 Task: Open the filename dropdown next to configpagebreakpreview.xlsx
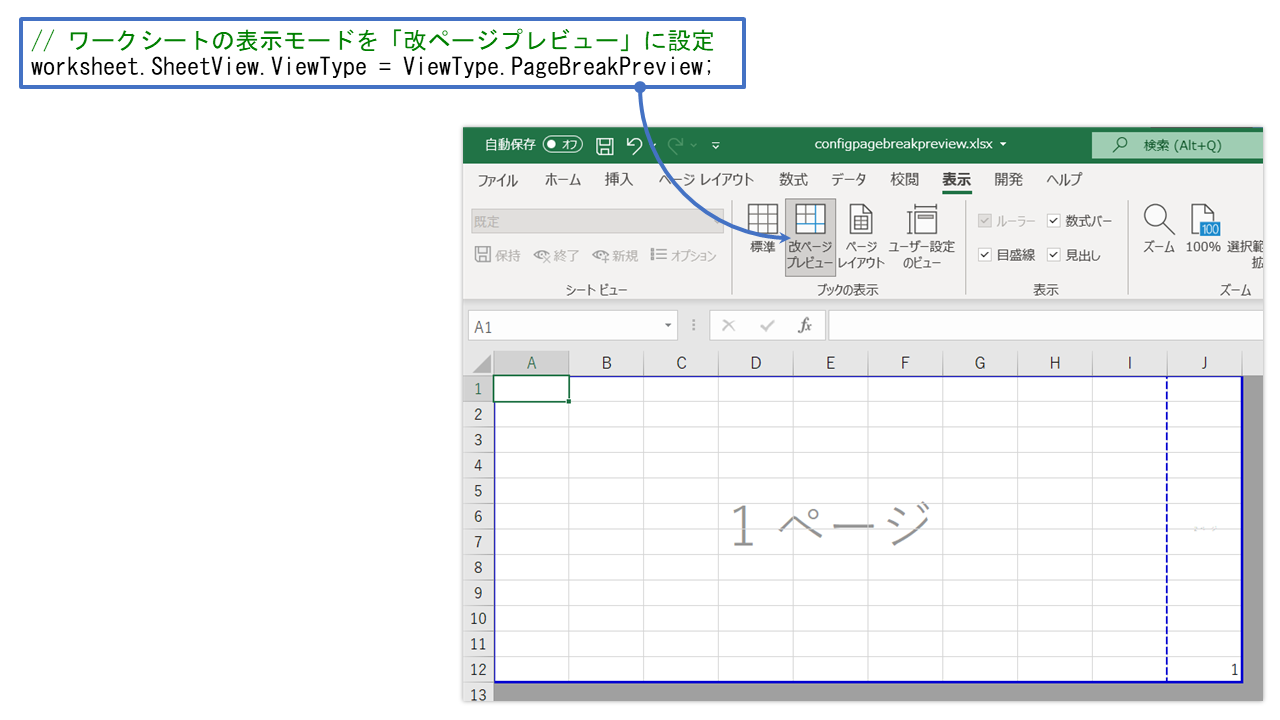(x=1003, y=145)
